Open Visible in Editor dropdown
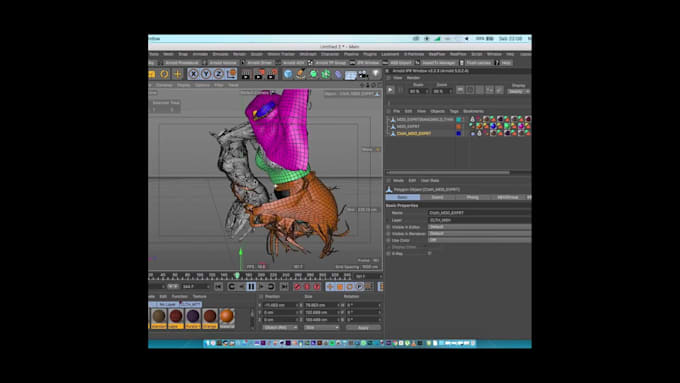 tap(479, 227)
